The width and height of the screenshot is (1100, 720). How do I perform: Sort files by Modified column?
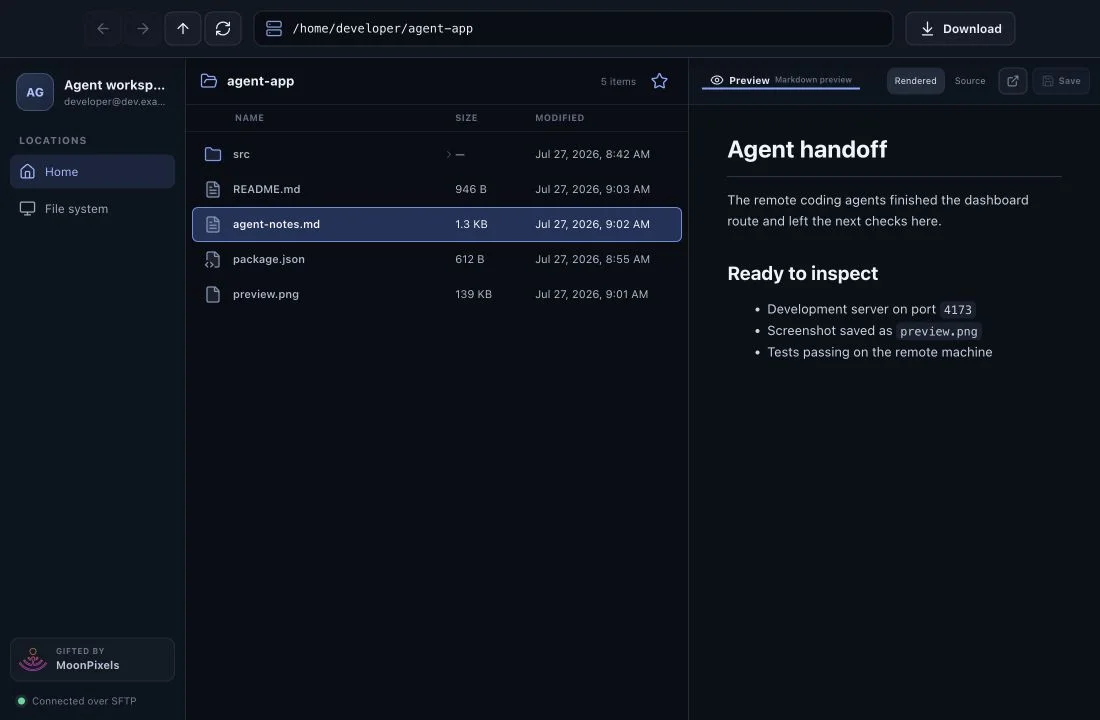[560, 118]
